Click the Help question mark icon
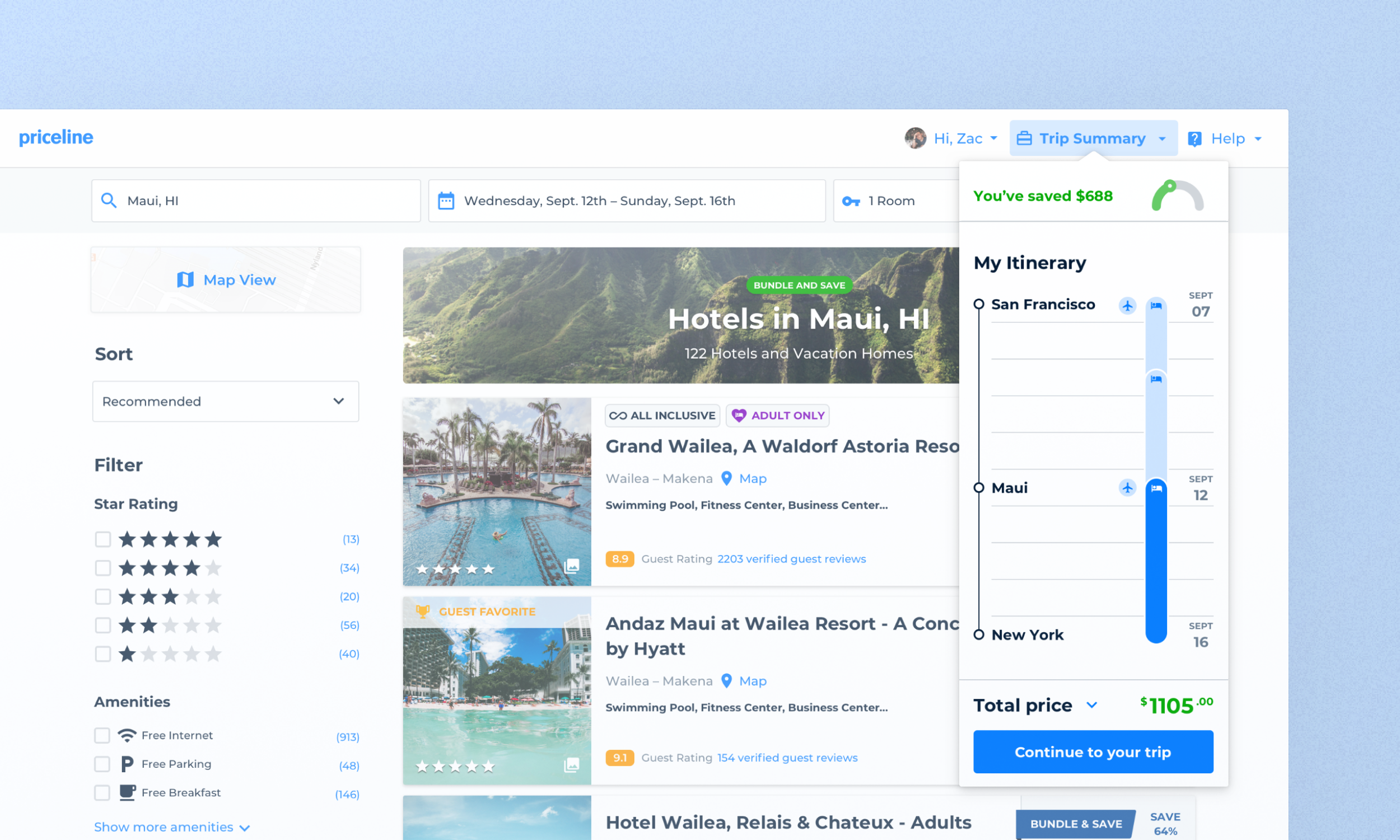Image resolution: width=1400 pixels, height=840 pixels. click(1194, 139)
